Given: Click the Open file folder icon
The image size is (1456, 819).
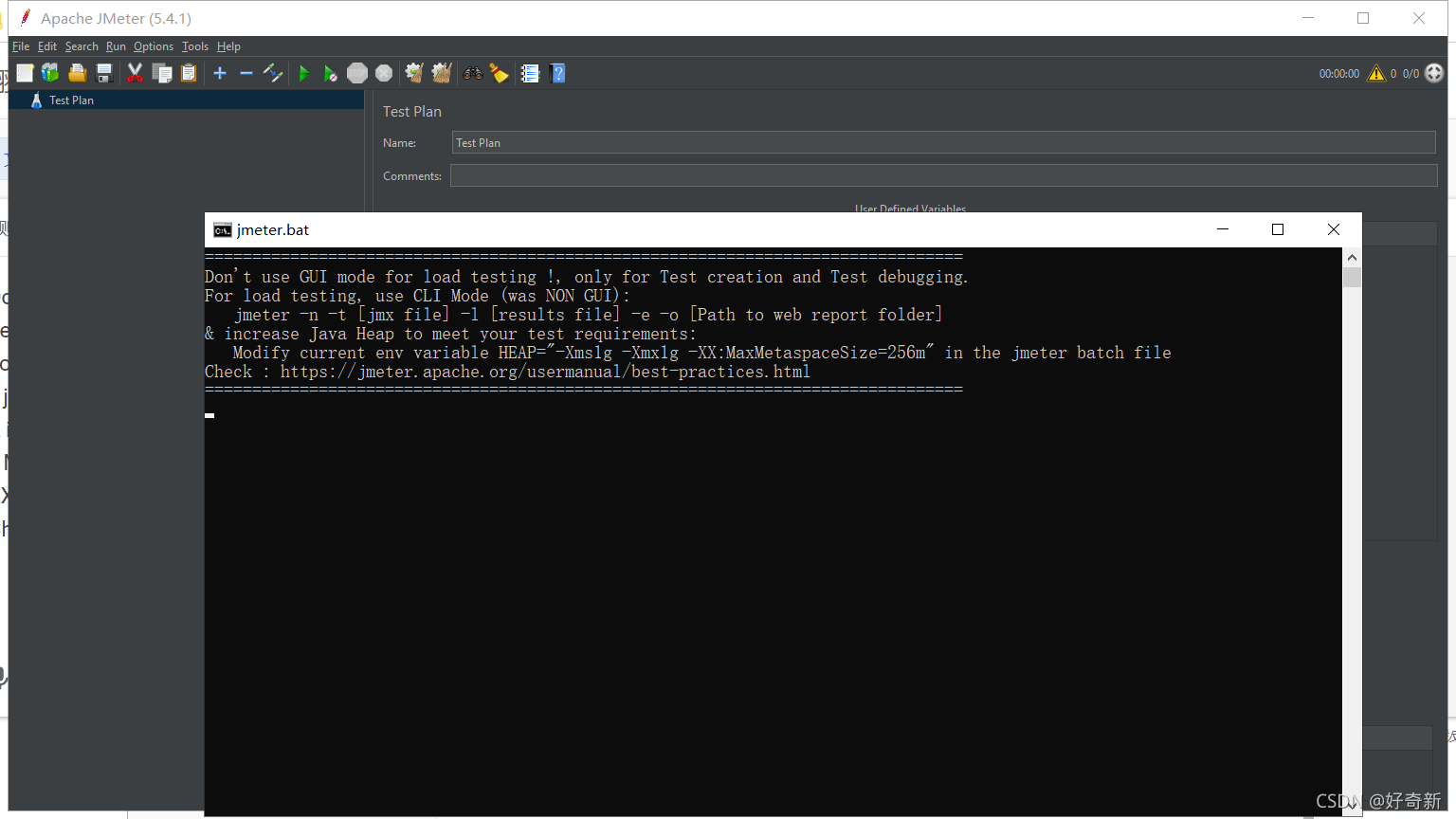Looking at the screenshot, I should tap(78, 73).
